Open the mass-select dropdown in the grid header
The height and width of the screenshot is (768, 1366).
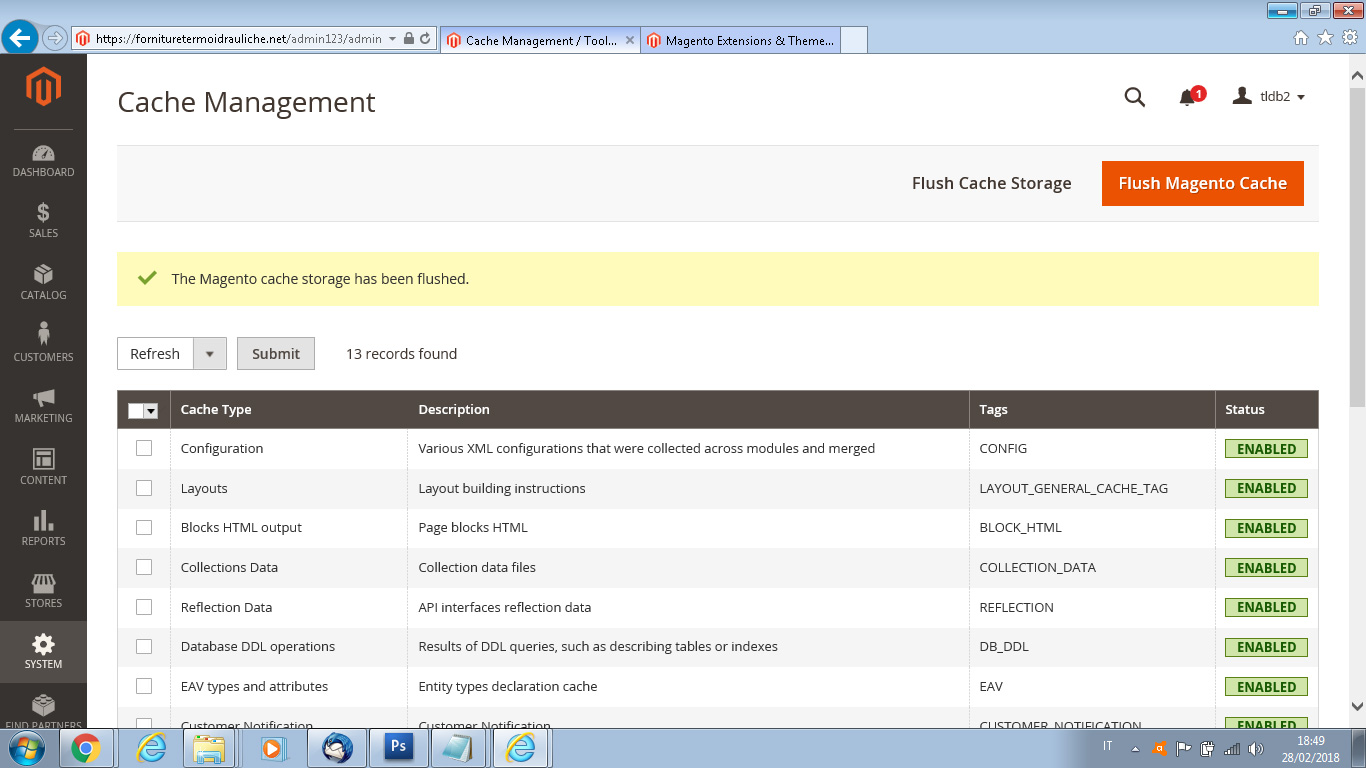(x=152, y=410)
